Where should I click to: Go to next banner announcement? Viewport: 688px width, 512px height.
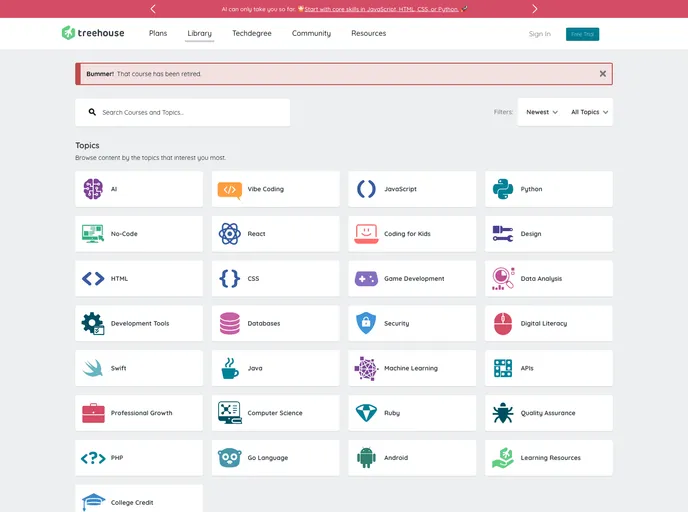pos(534,9)
